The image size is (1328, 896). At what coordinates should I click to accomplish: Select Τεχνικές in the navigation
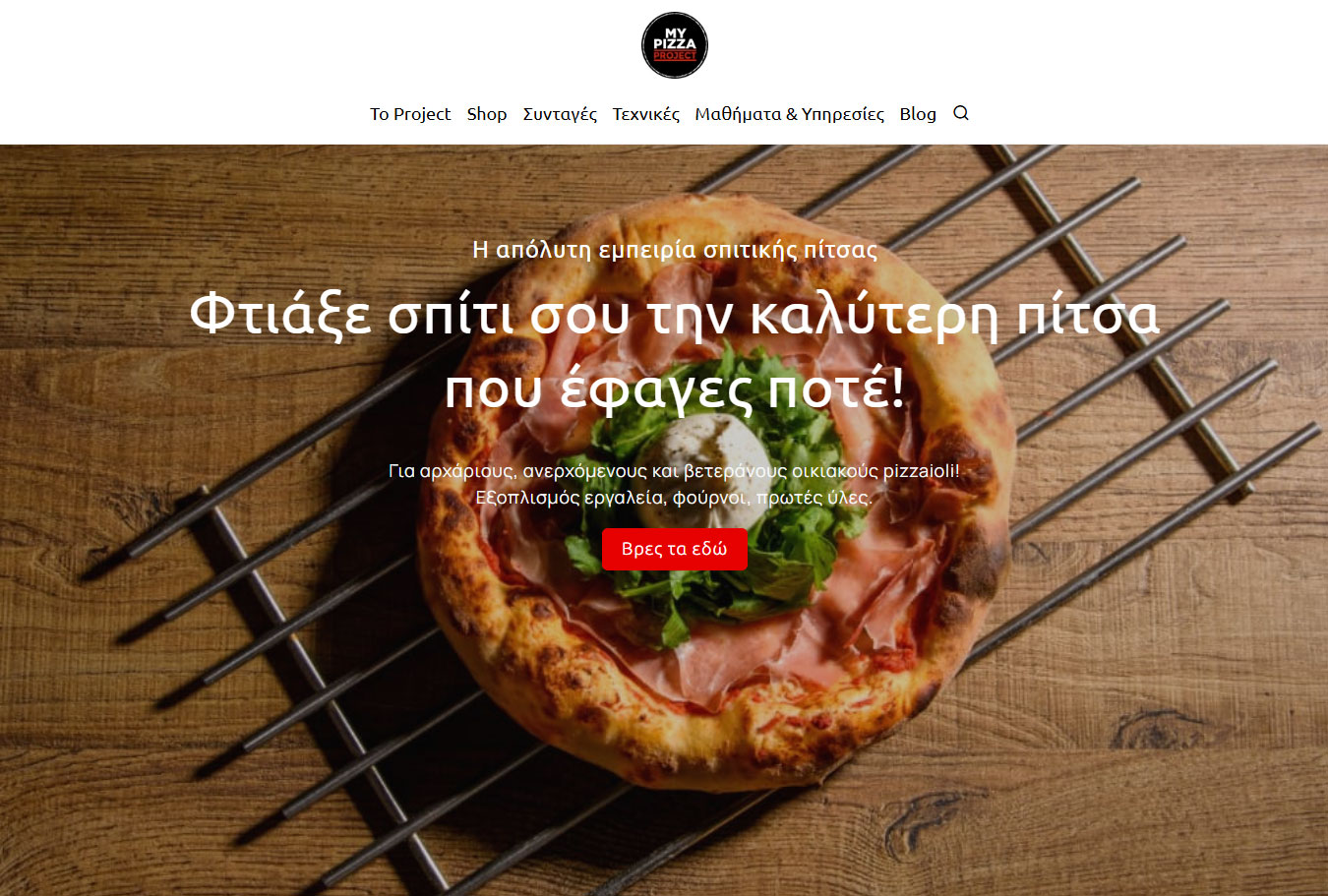click(646, 114)
